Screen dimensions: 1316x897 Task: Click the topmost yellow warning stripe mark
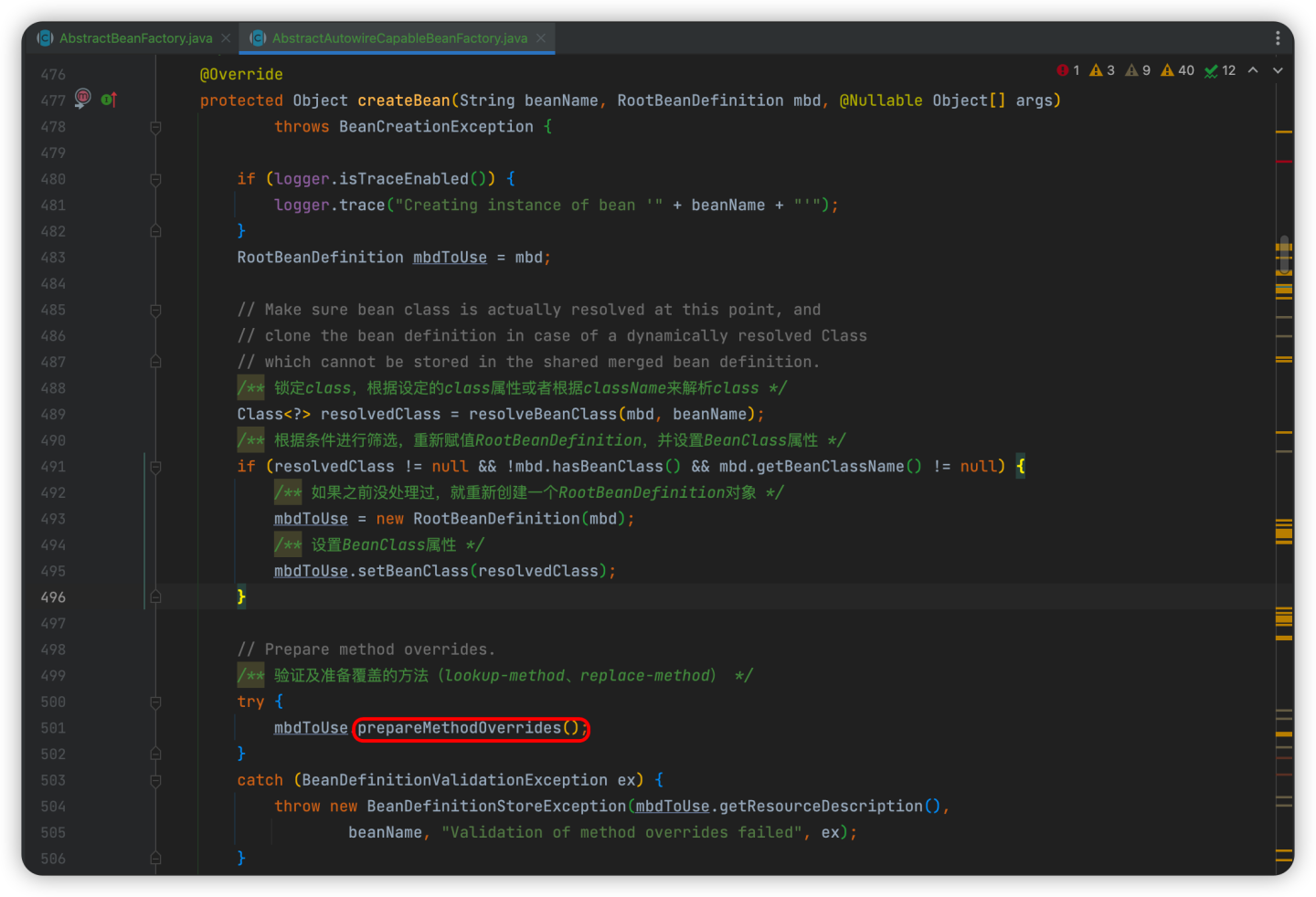pos(1284,132)
